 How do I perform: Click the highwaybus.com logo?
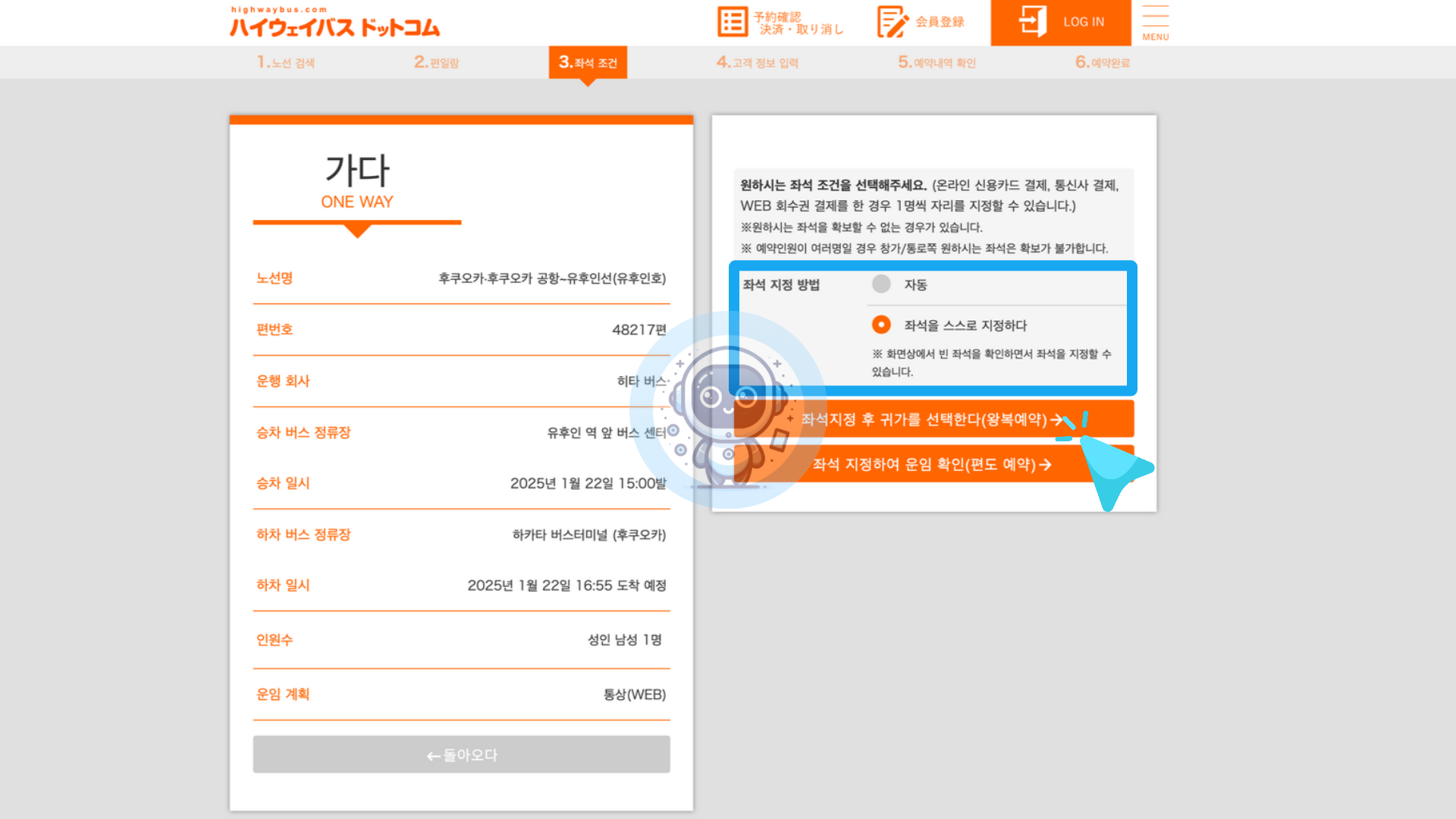[334, 21]
